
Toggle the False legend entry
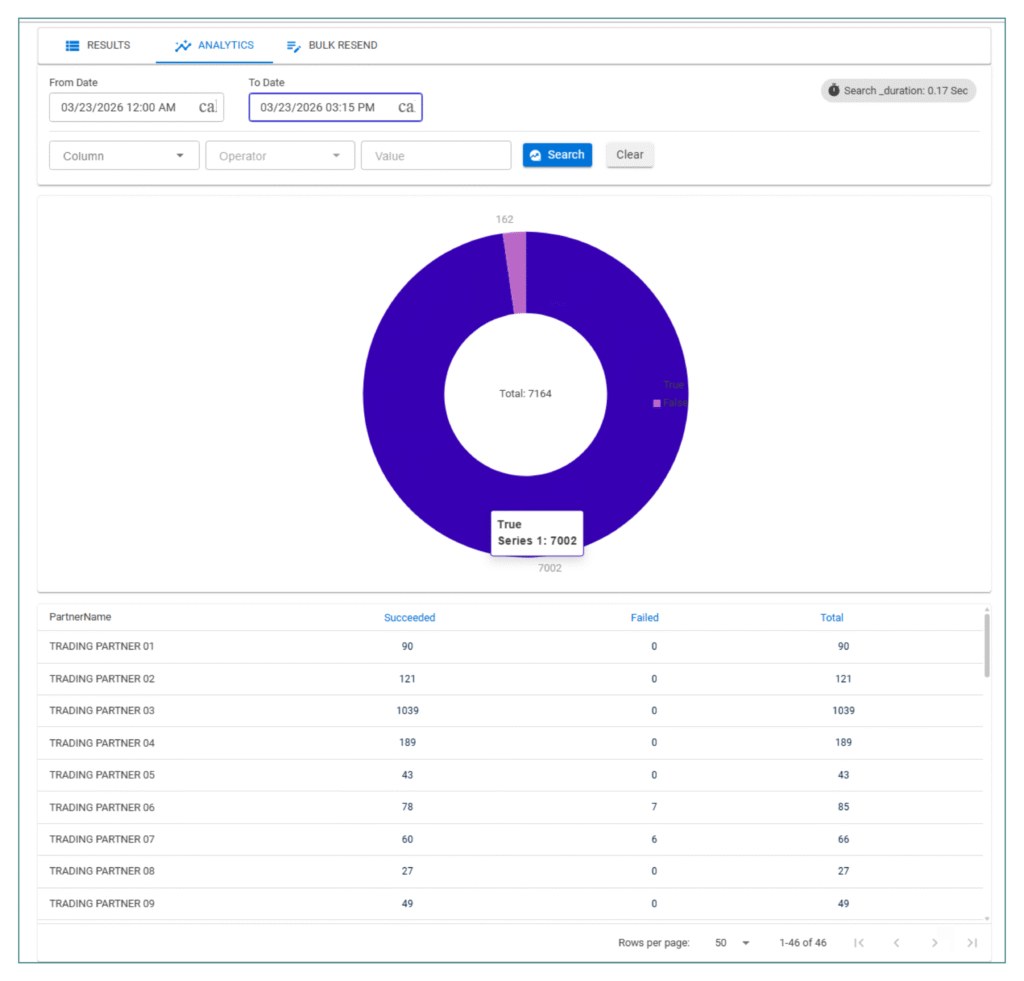(670, 403)
